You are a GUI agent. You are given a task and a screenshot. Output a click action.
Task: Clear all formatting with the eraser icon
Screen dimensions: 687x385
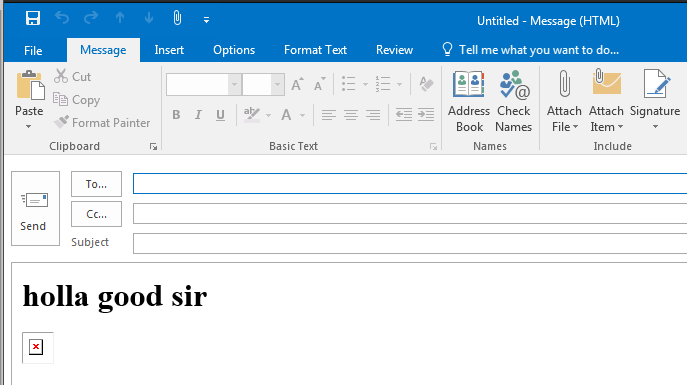click(426, 84)
